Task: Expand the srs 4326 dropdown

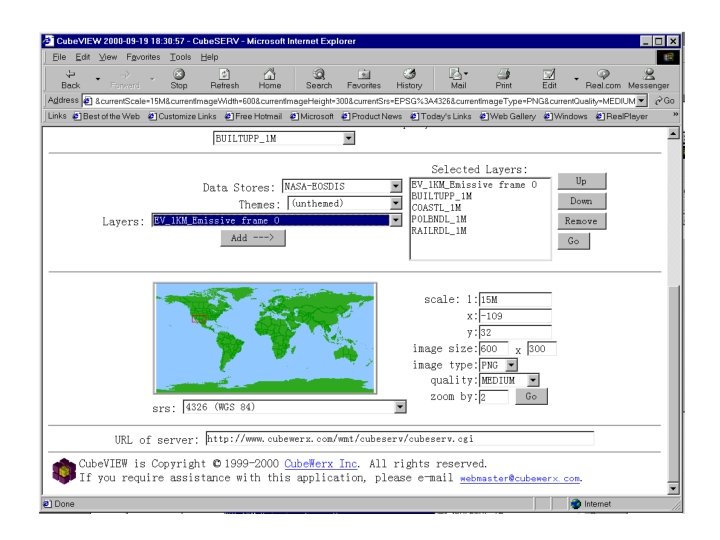Action: coord(400,407)
